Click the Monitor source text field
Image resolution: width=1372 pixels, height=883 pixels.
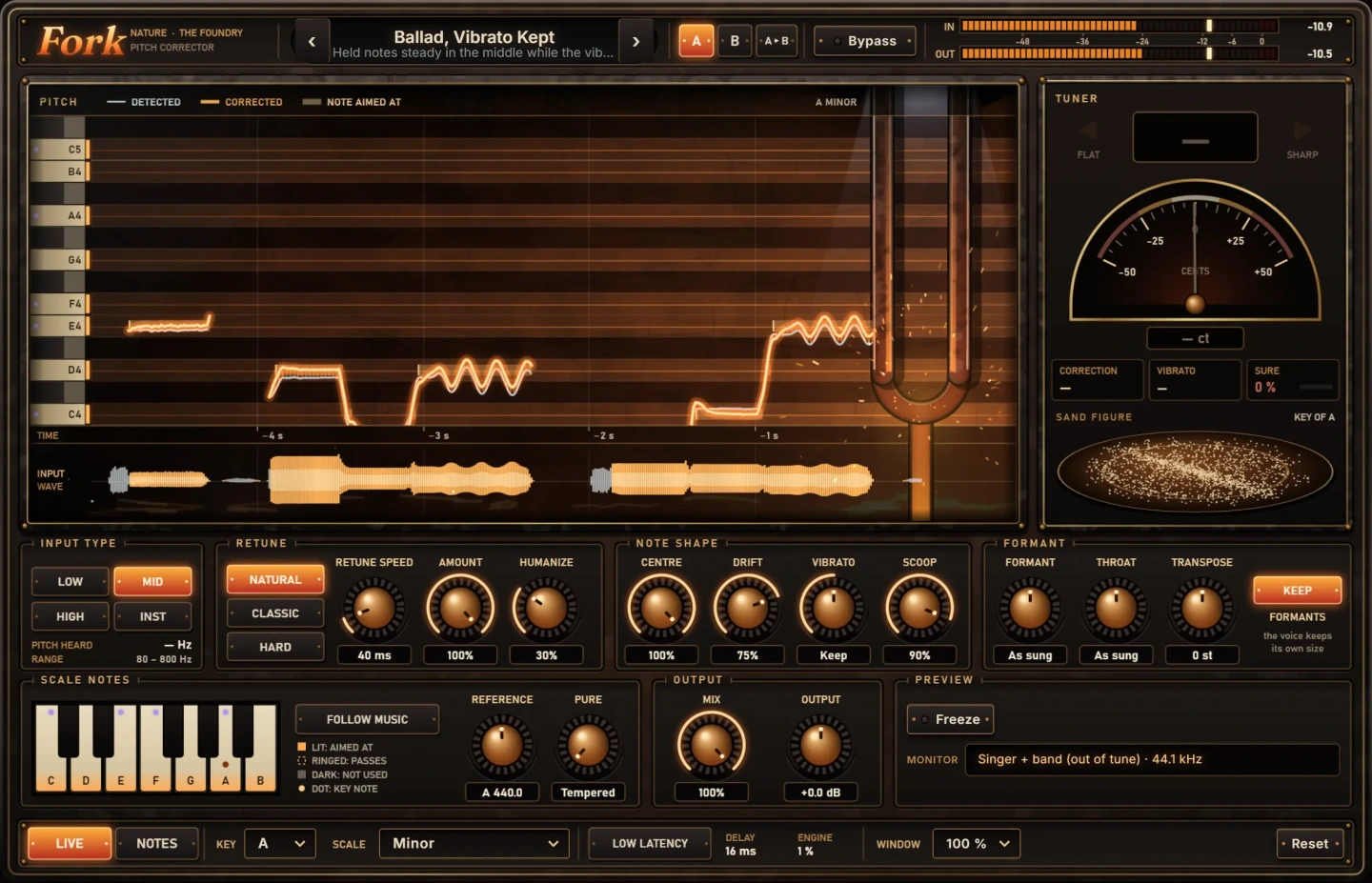1152,759
